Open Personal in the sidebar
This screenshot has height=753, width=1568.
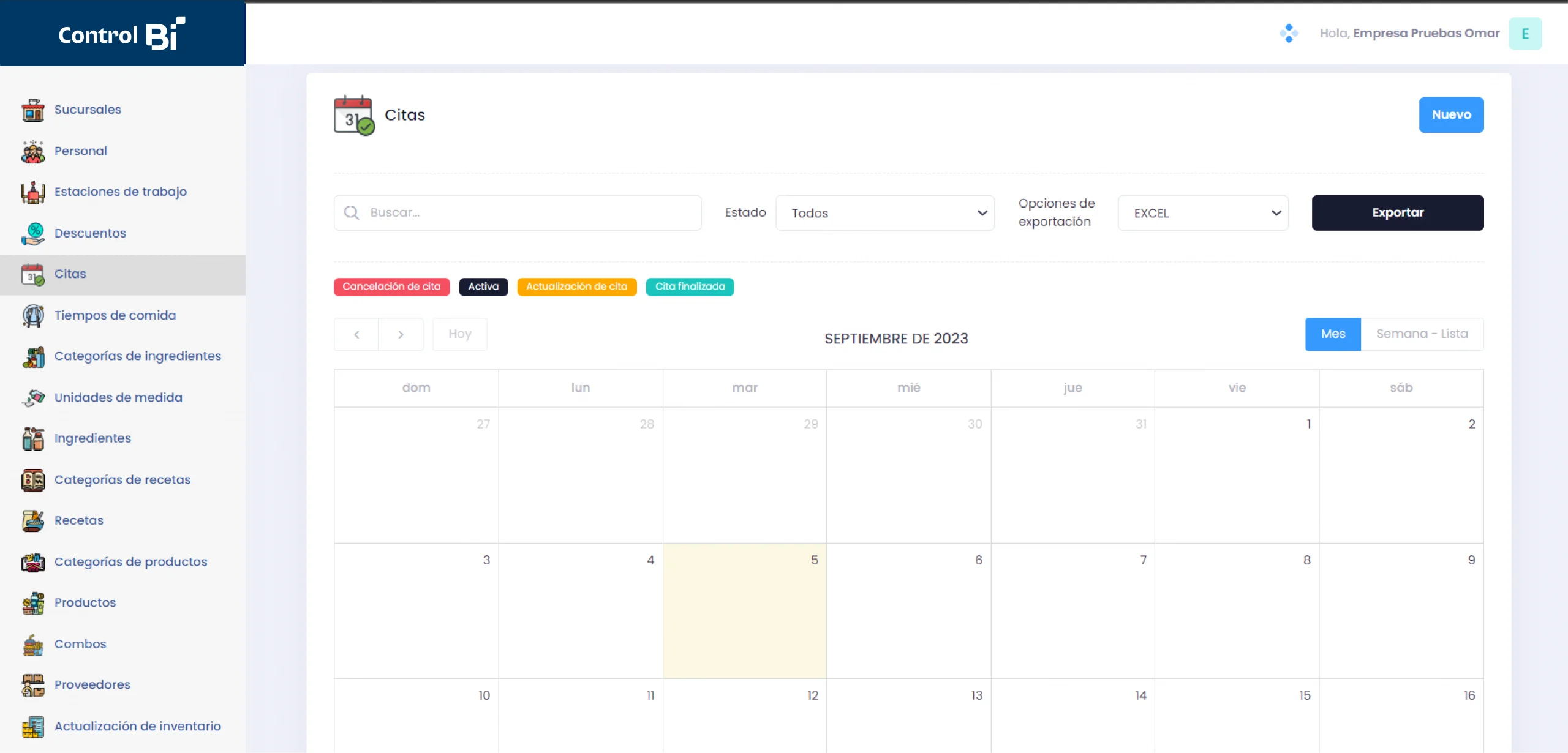tap(81, 151)
